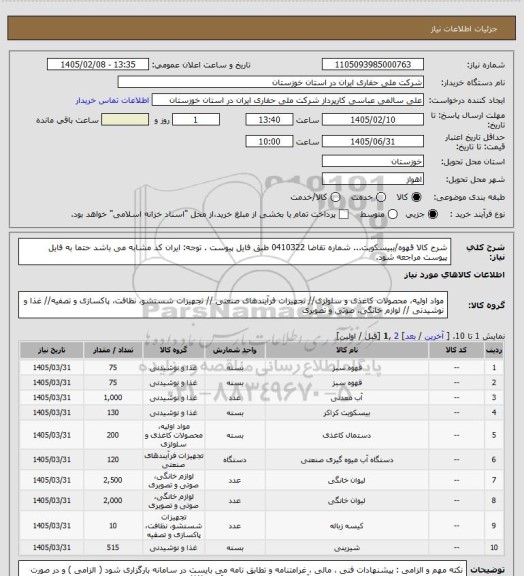The image size is (524, 576).
Task: Click the request creator name field
Action: (288, 100)
